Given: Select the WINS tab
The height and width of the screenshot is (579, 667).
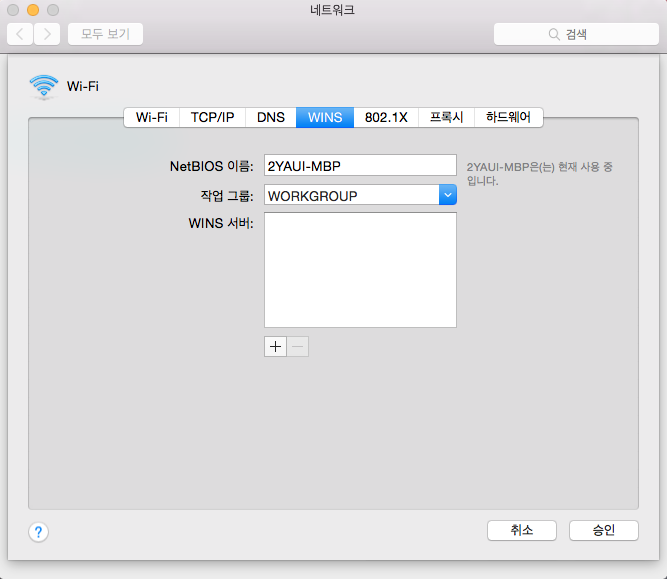Looking at the screenshot, I should [x=325, y=117].
